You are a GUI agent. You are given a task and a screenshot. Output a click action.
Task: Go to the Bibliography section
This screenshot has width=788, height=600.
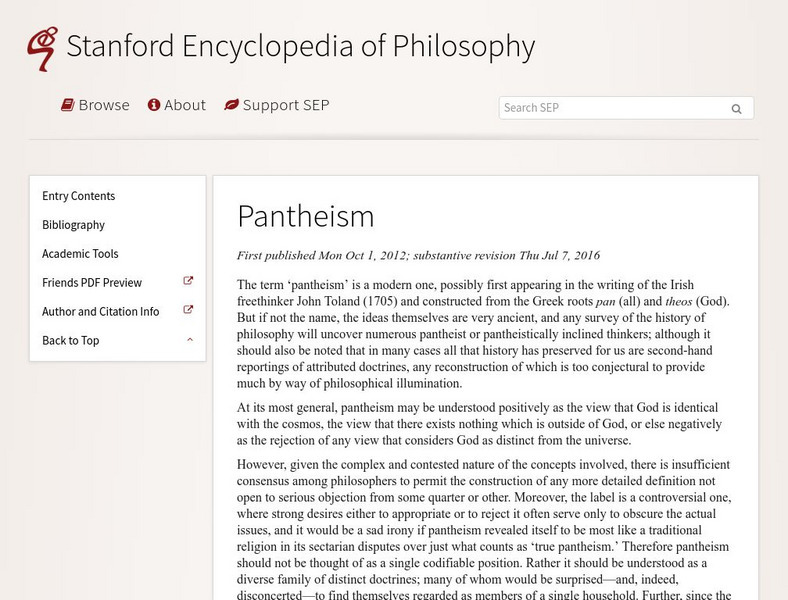73,225
